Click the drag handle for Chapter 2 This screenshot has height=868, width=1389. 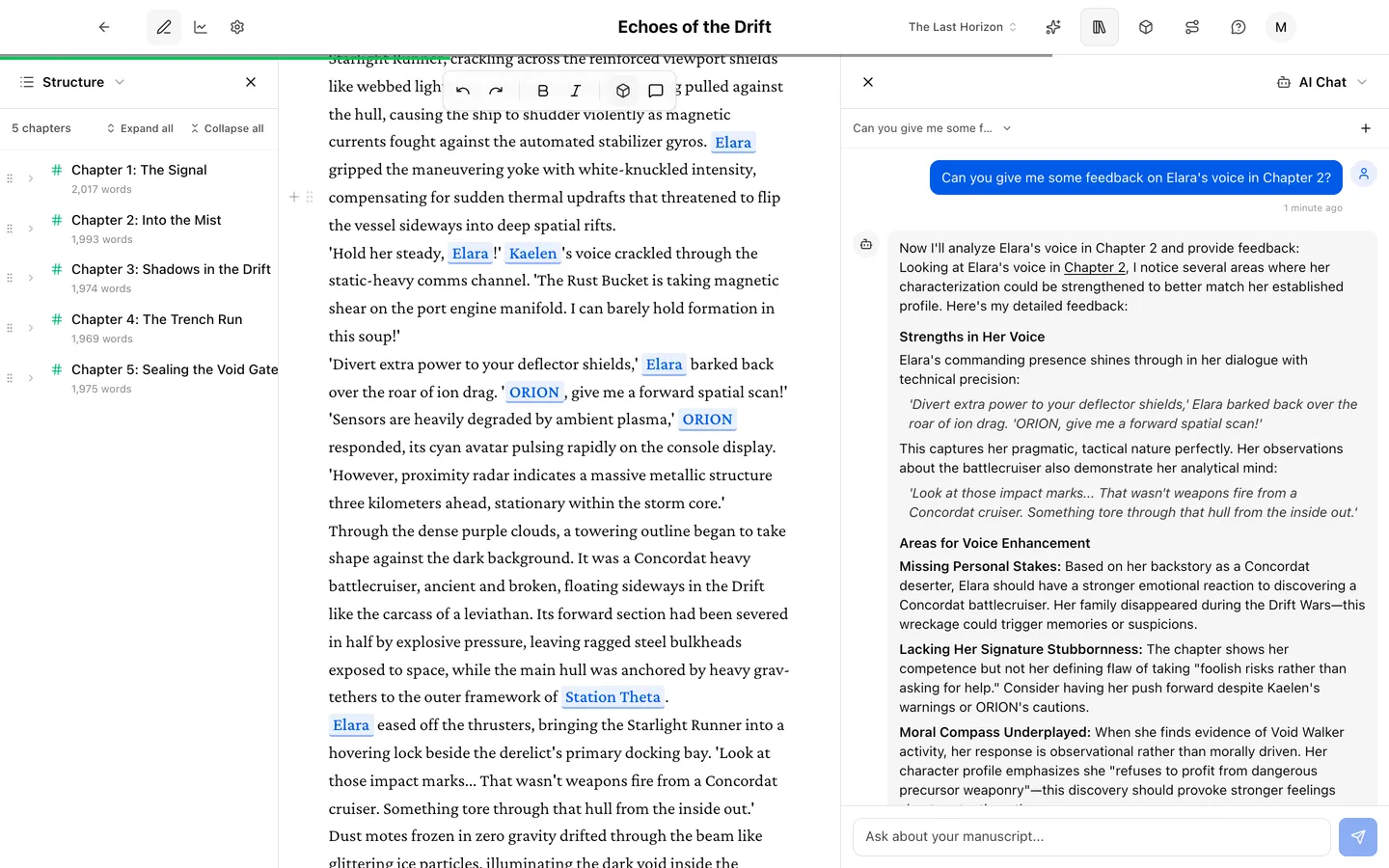(10, 229)
